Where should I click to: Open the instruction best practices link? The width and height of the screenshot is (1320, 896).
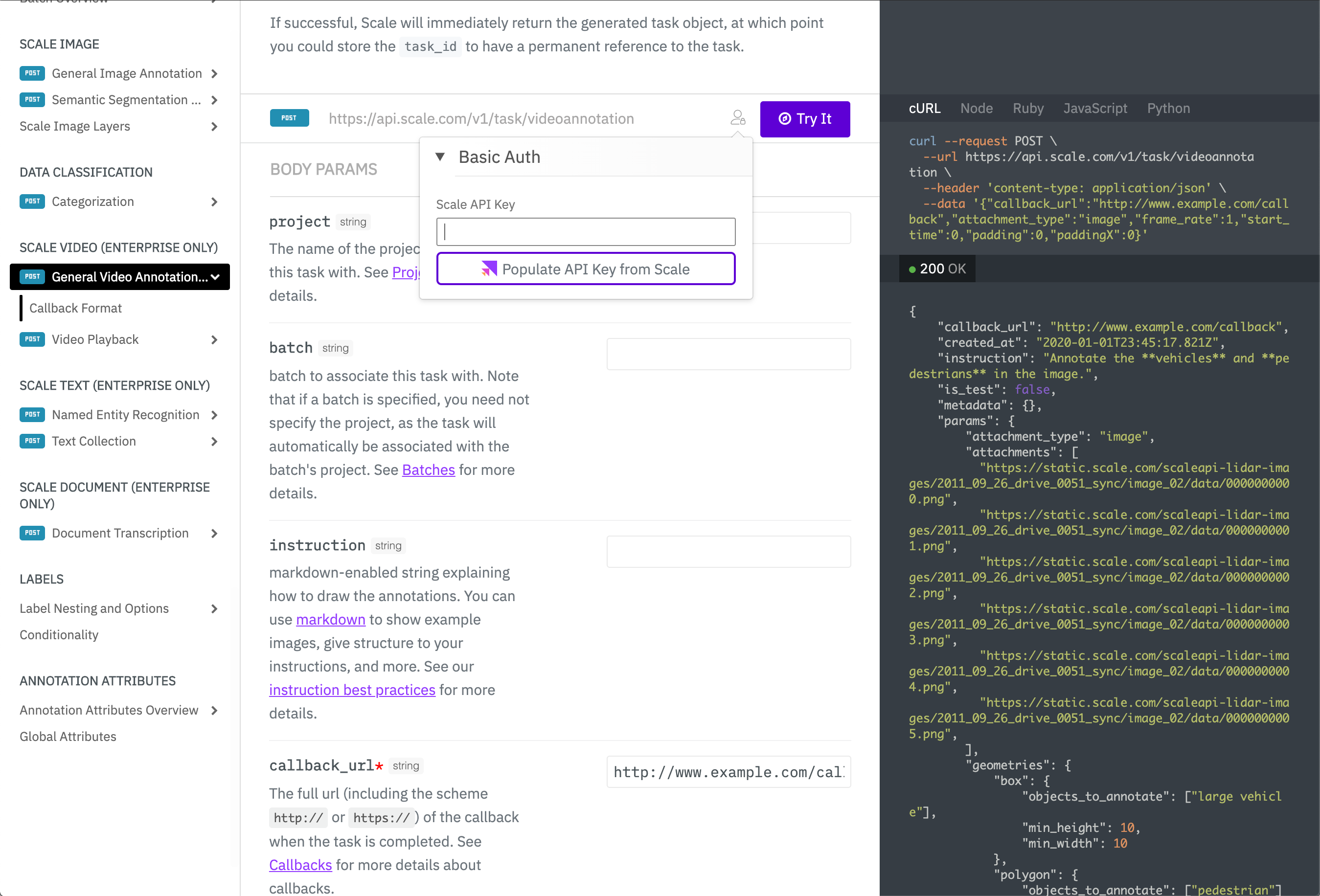pos(352,690)
